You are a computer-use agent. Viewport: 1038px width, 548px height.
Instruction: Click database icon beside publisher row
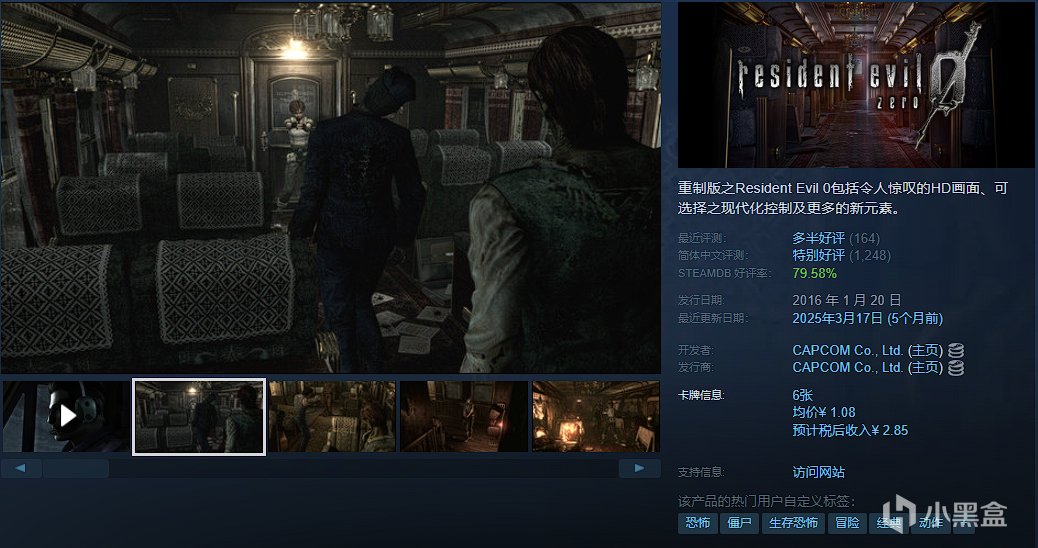point(955,368)
